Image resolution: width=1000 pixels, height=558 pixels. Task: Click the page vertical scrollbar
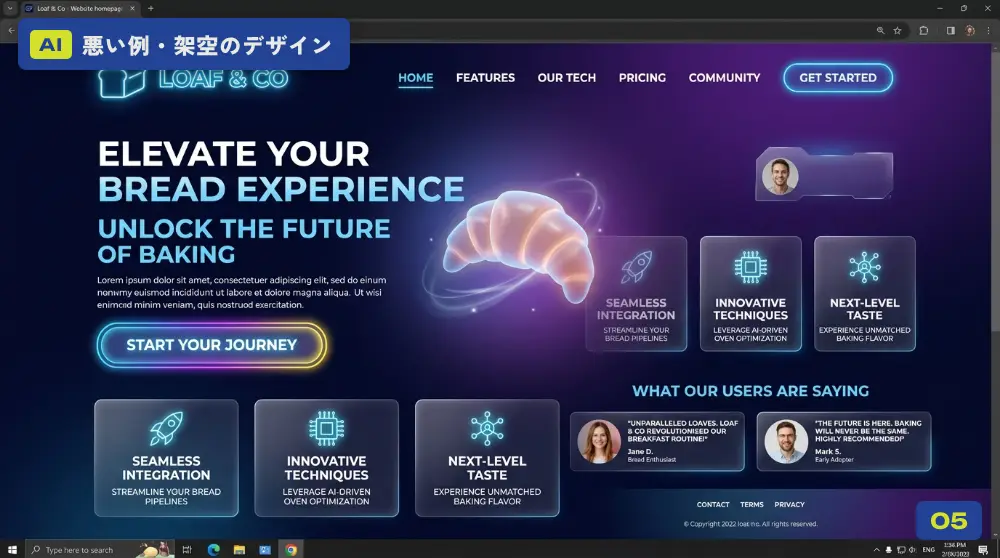(996, 191)
